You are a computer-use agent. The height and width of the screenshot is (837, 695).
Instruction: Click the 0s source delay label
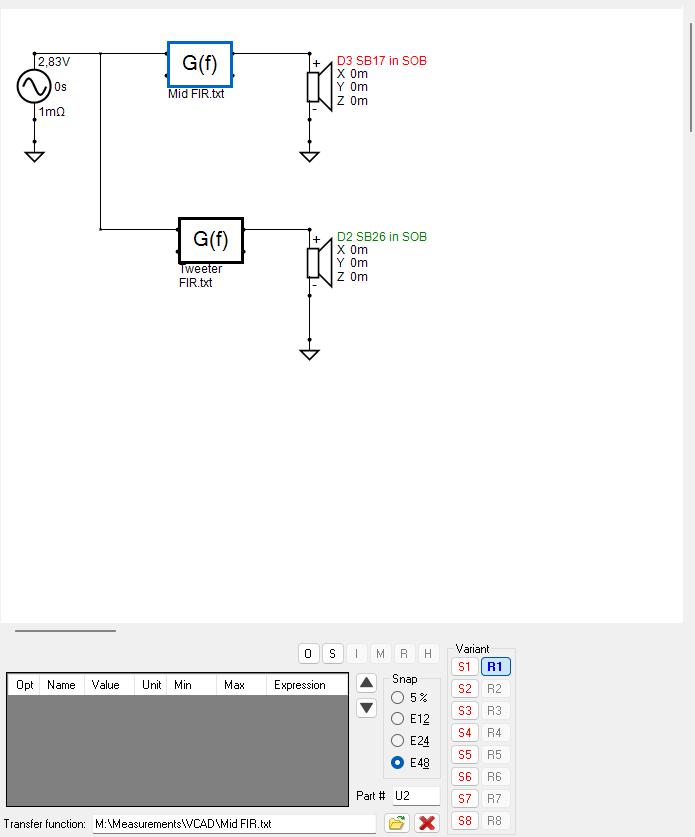(x=60, y=86)
